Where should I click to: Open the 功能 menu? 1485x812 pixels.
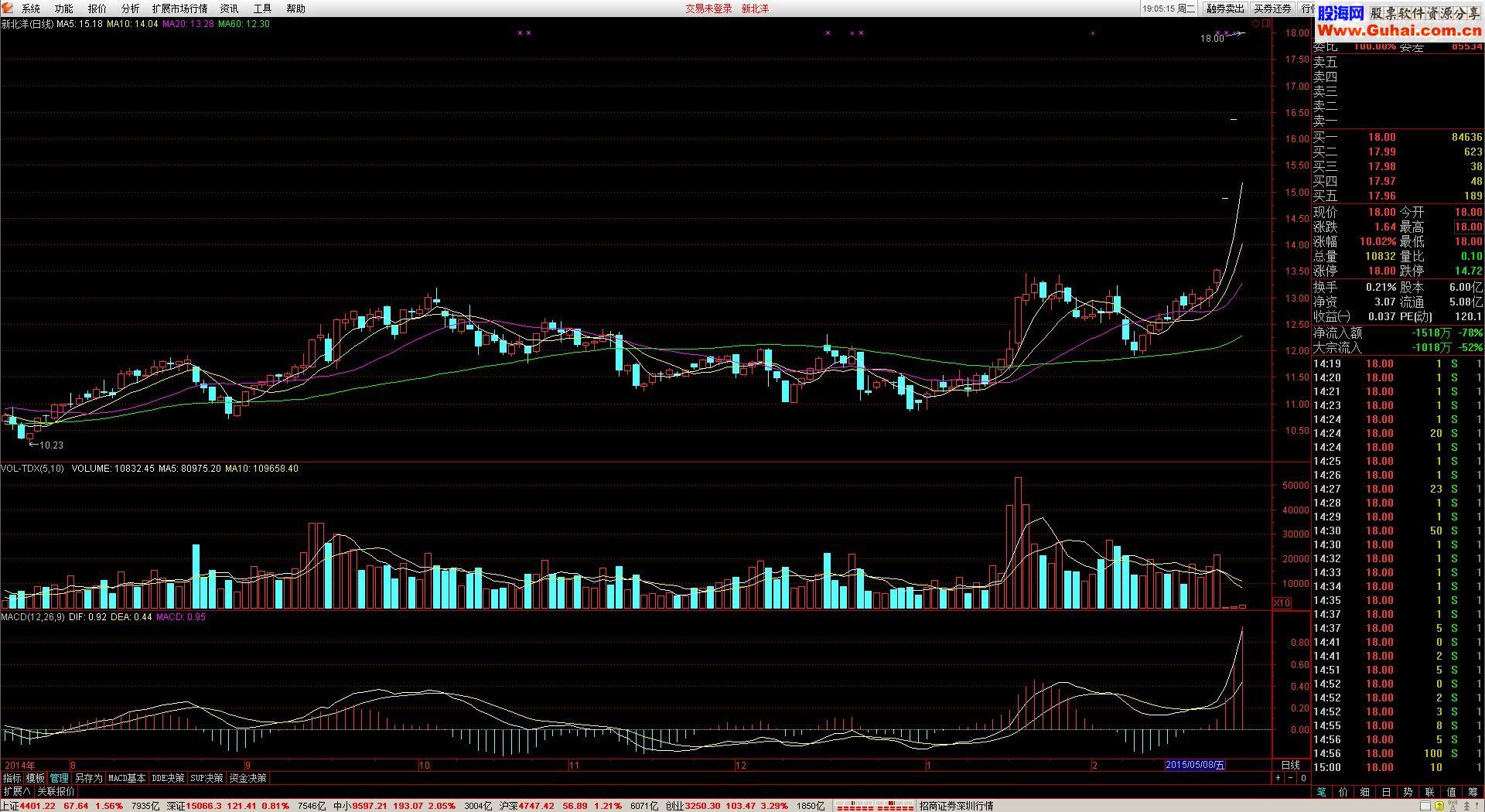(64, 9)
